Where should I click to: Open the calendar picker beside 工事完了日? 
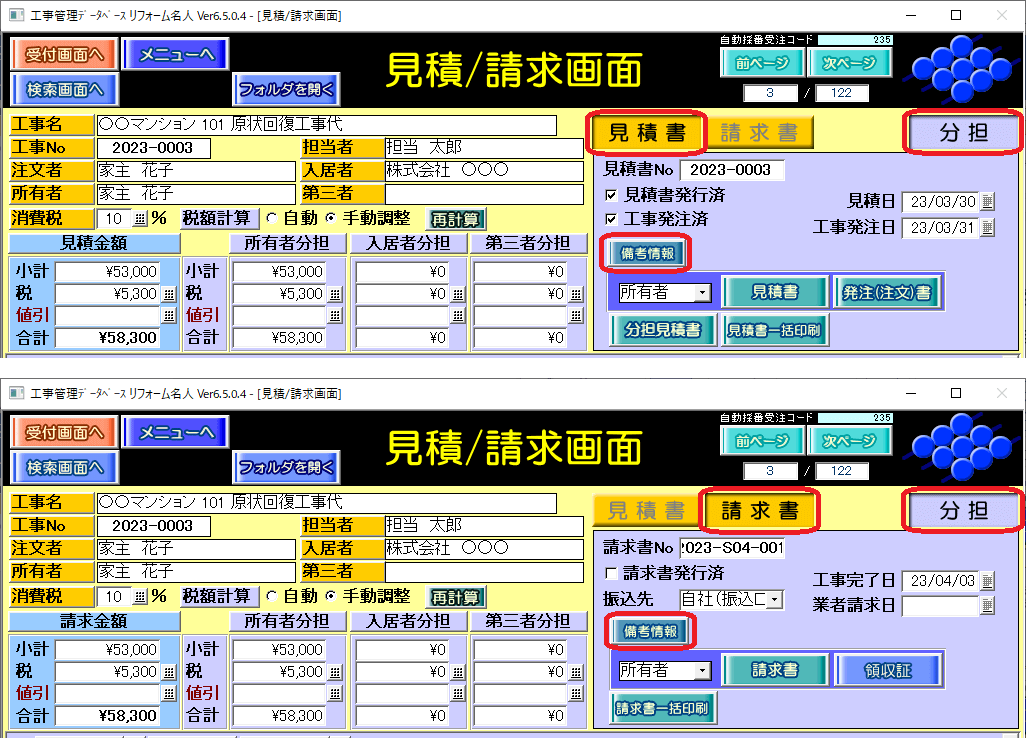(988, 581)
